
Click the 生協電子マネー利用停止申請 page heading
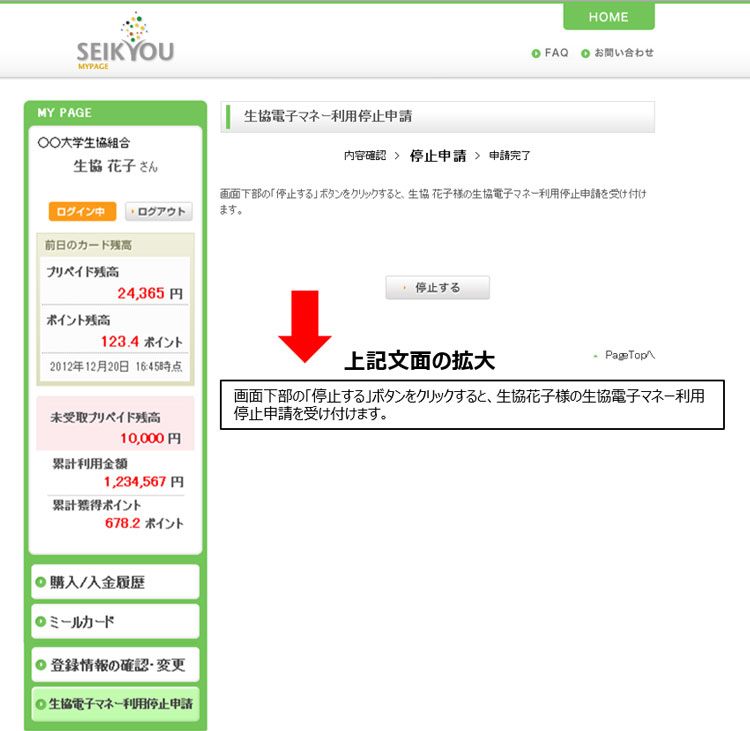pos(328,116)
